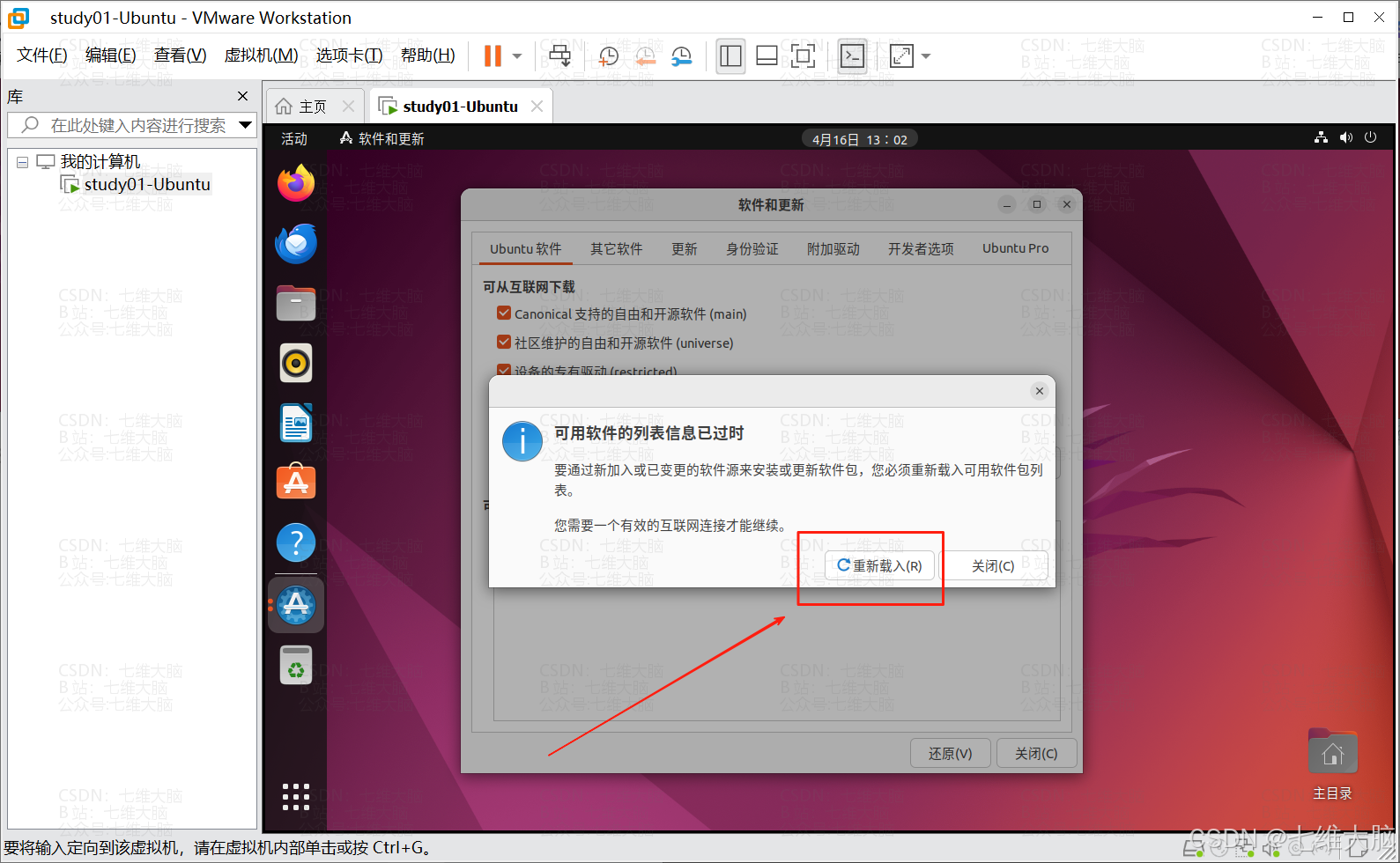Open the Help icon in the dock
This screenshot has width=1400, height=863.
296,542
